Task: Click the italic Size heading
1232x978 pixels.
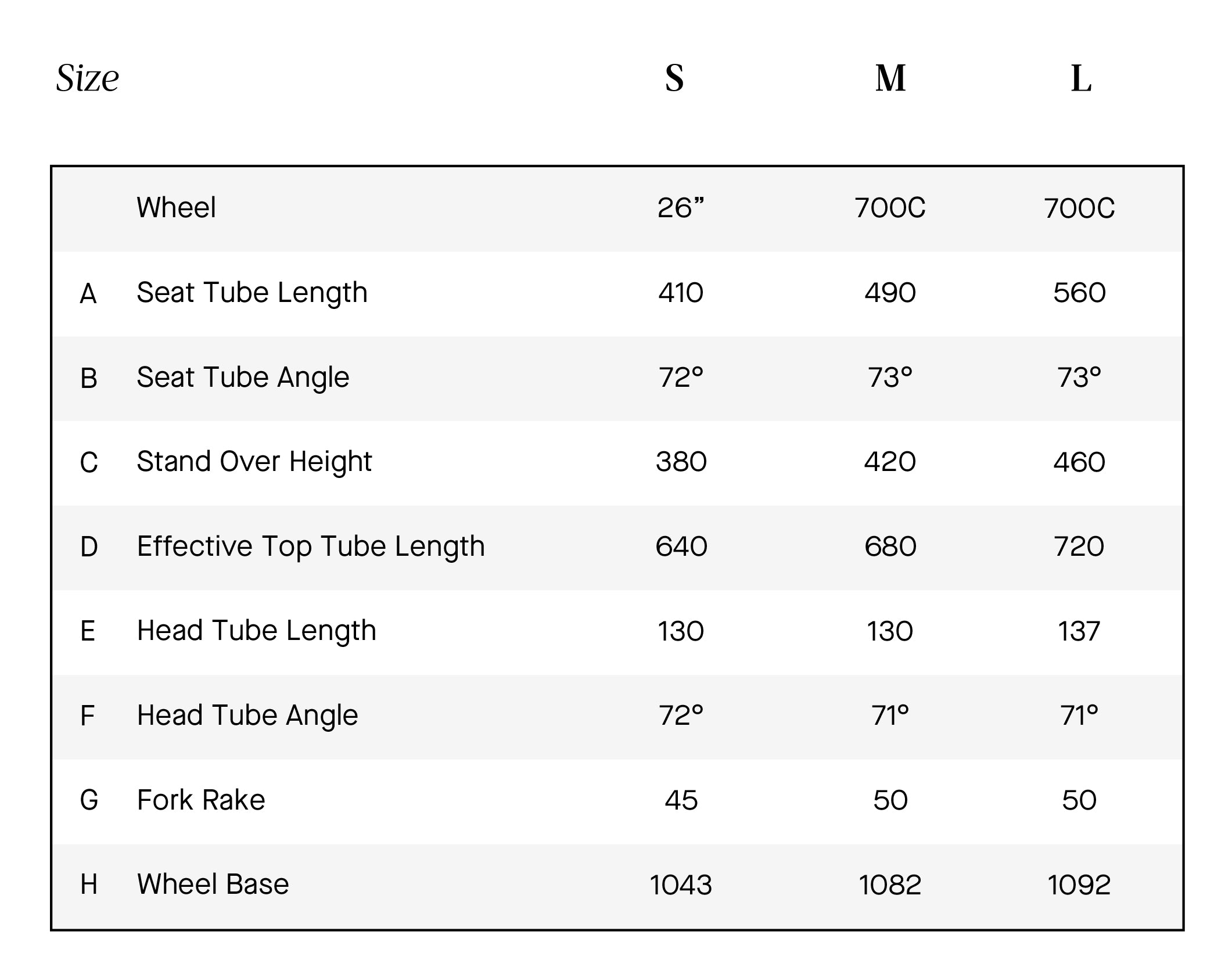Action: (88, 78)
